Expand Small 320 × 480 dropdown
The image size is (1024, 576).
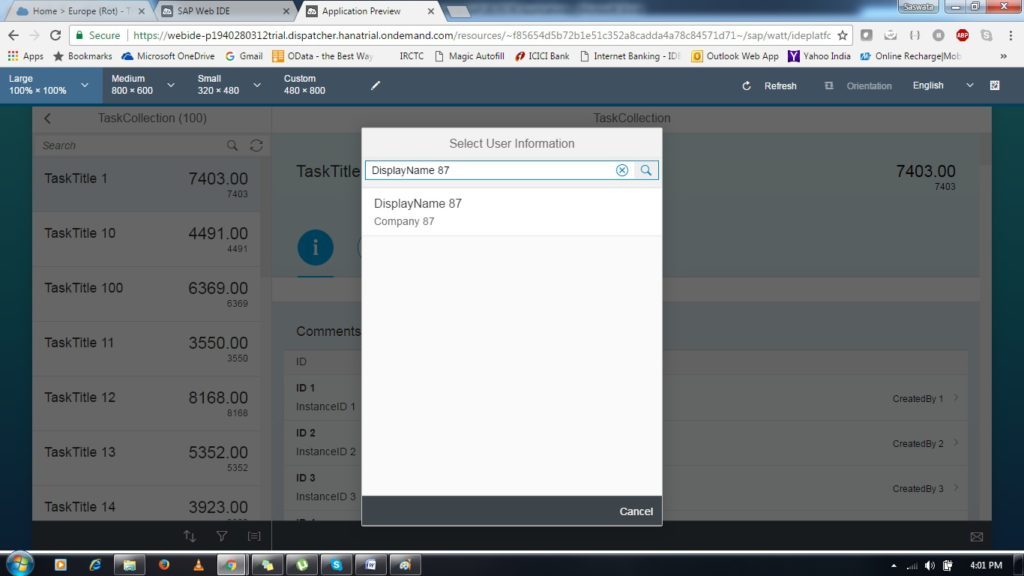pyautogui.click(x=257, y=85)
